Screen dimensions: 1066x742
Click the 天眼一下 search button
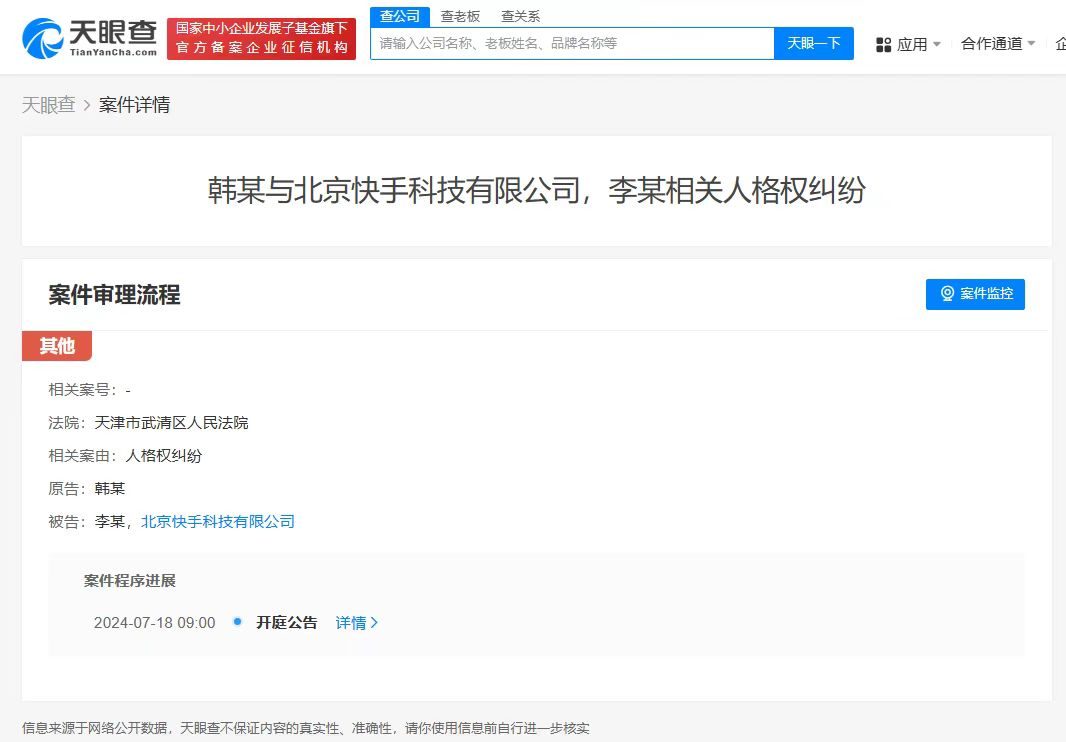pyautogui.click(x=813, y=44)
